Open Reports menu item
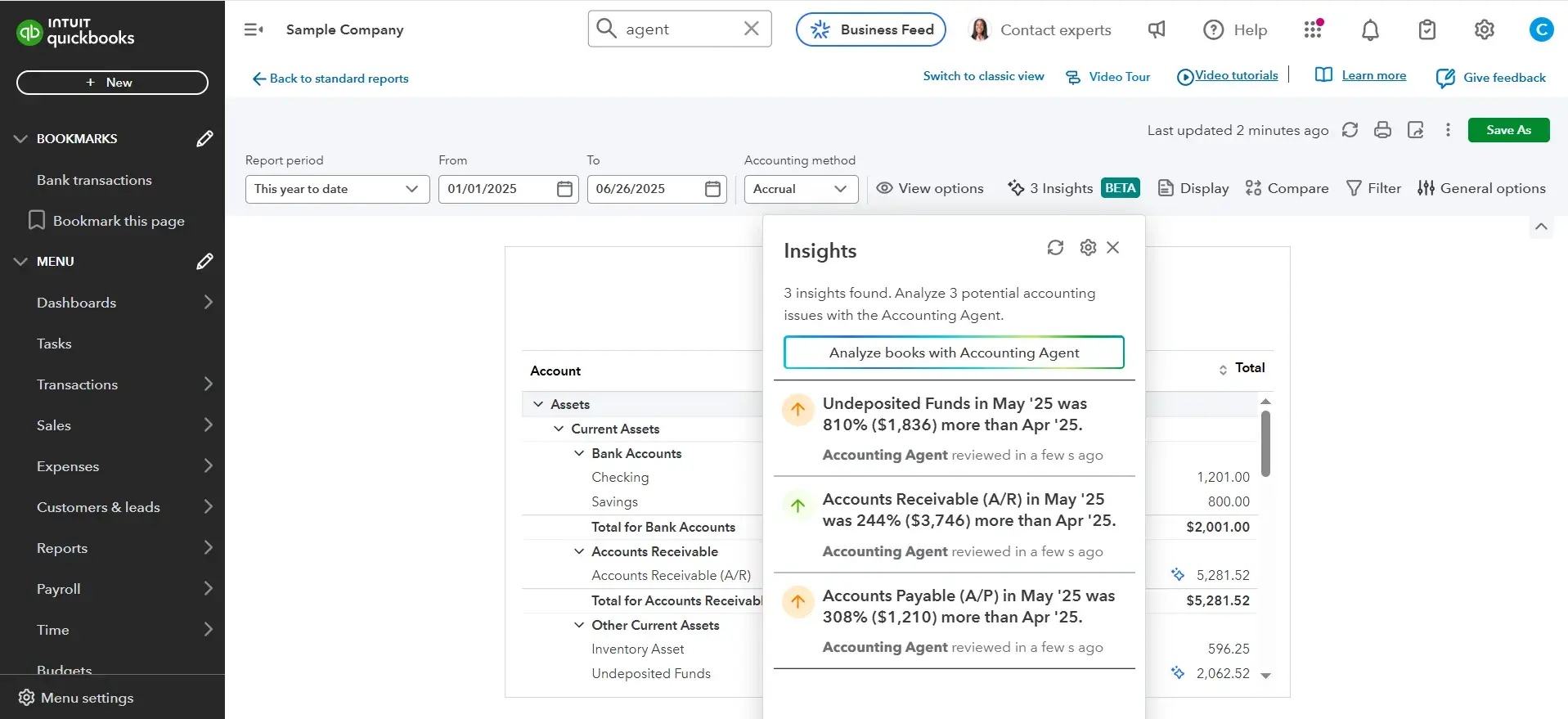The width and height of the screenshot is (1568, 719). (112, 548)
